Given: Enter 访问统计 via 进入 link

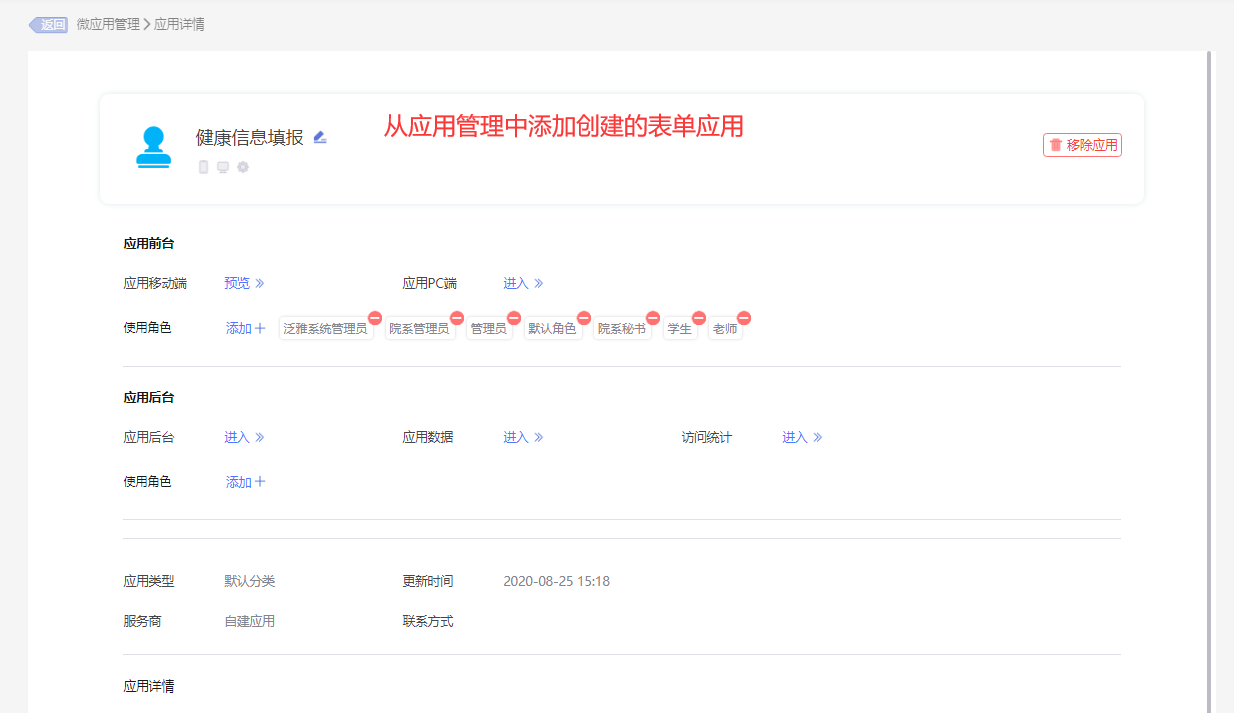Looking at the screenshot, I should click(x=802, y=437).
